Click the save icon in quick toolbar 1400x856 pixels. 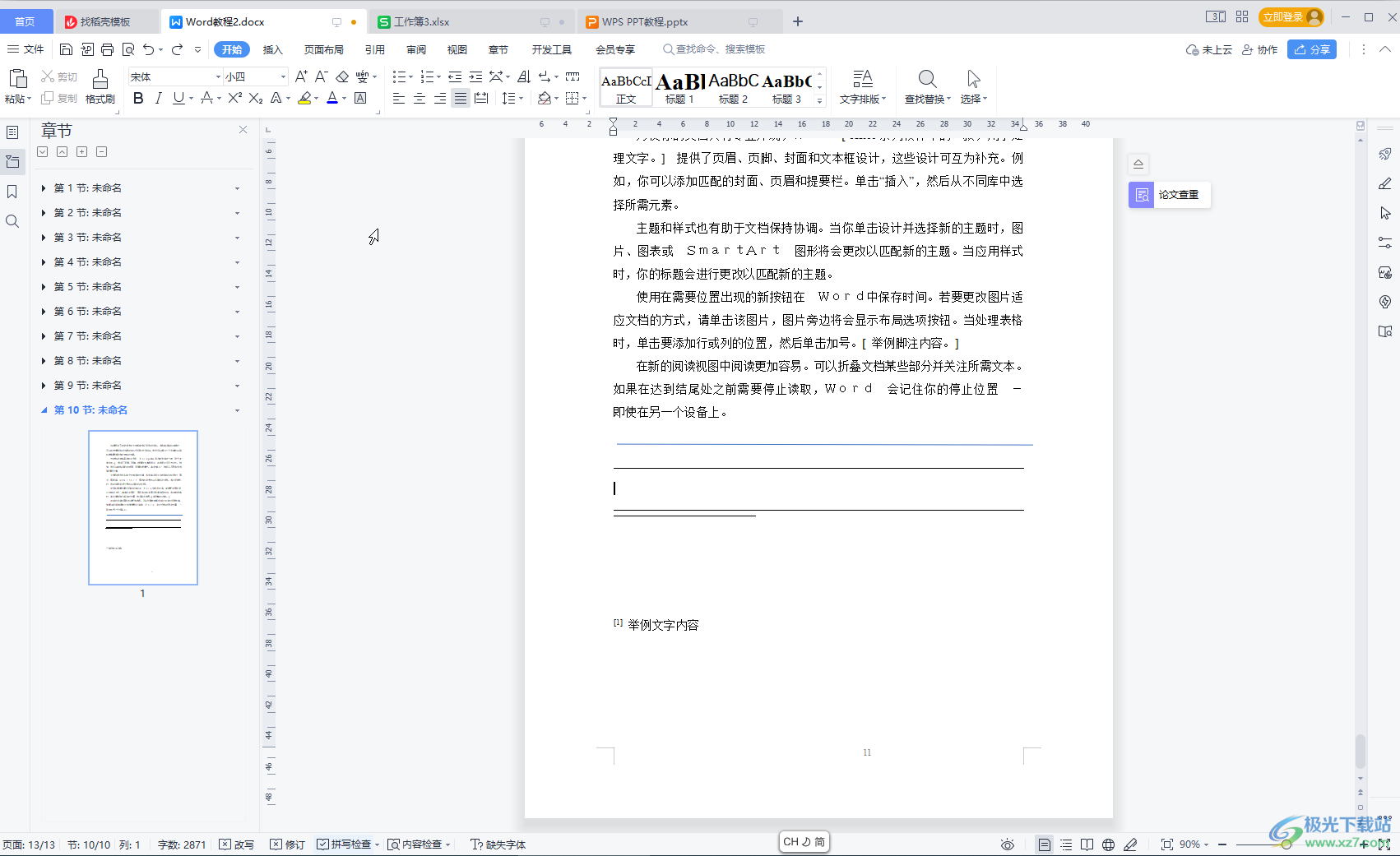coord(67,49)
